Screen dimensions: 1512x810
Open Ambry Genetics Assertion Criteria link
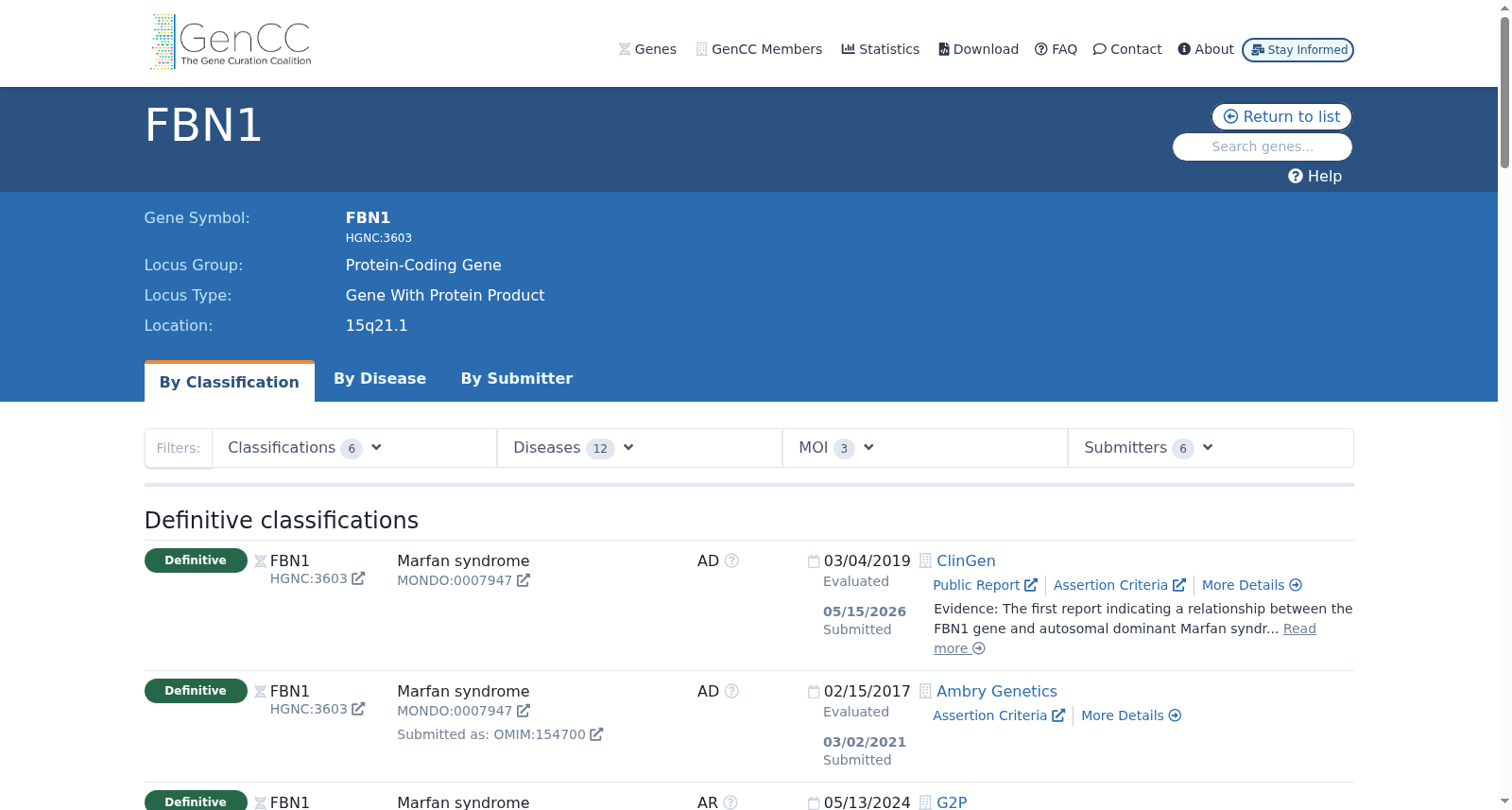(x=999, y=715)
